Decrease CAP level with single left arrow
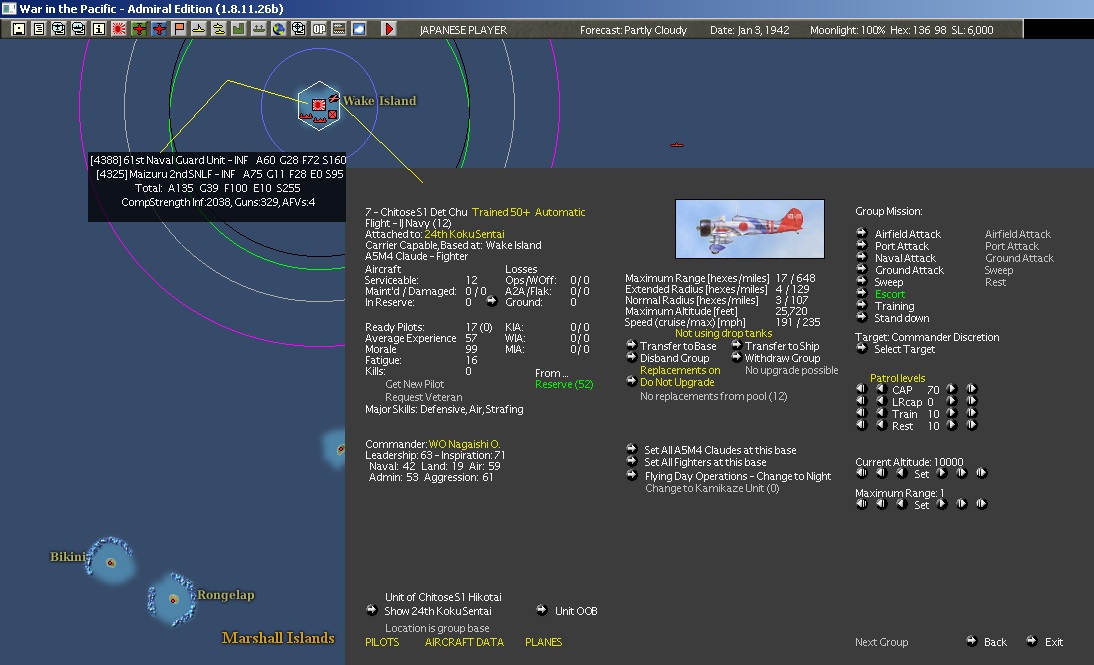The image size is (1094, 665). pyautogui.click(x=881, y=389)
